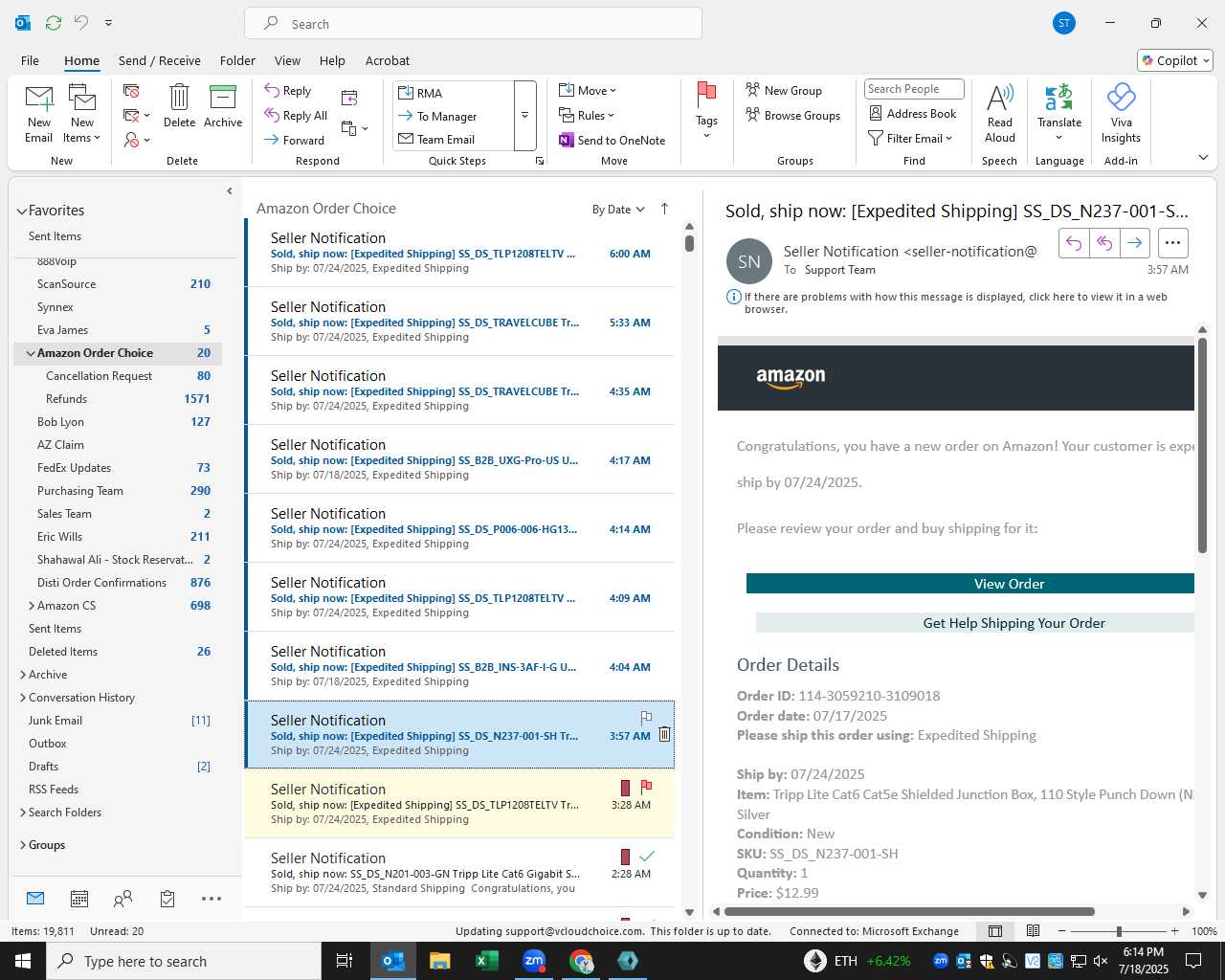1225x980 pixels.
Task: Click Send/Receive All Folders quick access icon
Action: coord(54,23)
